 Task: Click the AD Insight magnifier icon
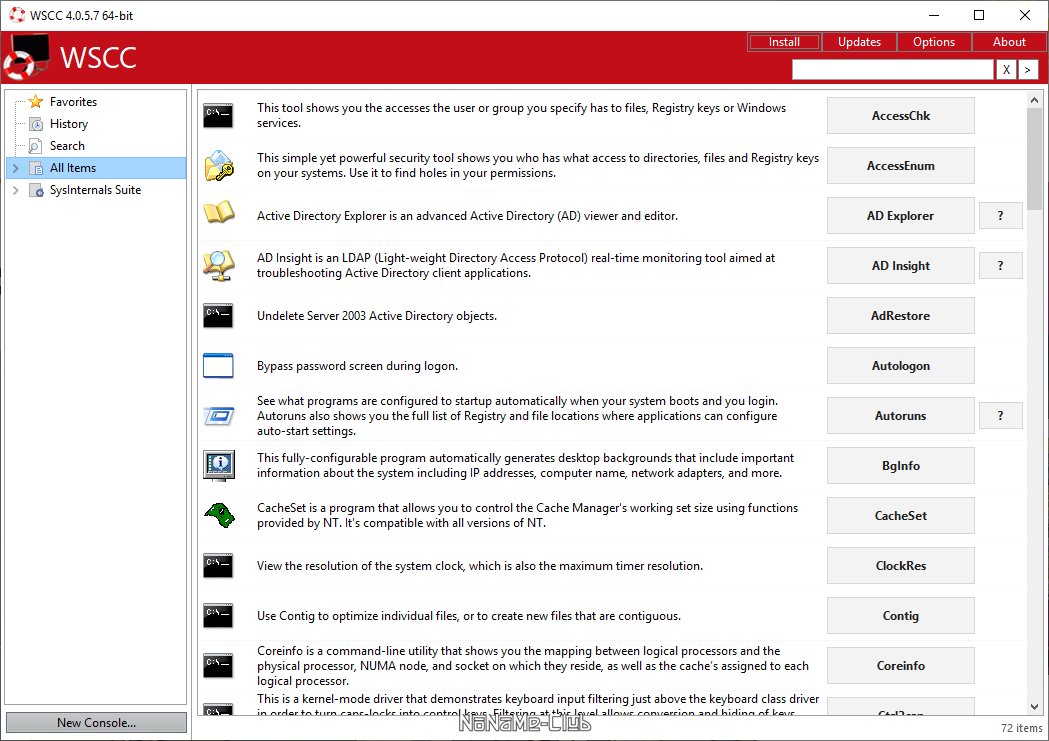pyautogui.click(x=218, y=265)
